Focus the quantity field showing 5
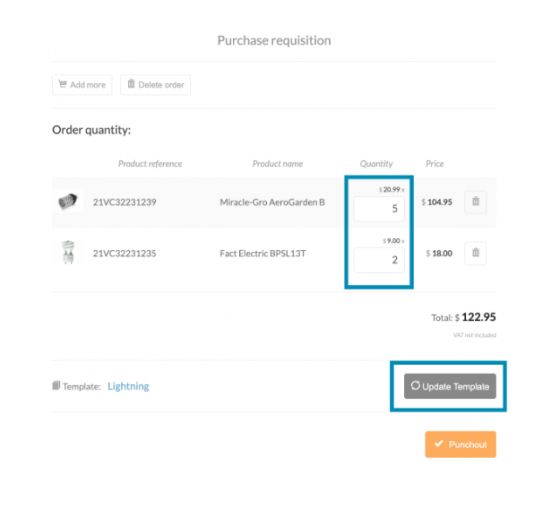The width and height of the screenshot is (560, 509). (x=379, y=209)
